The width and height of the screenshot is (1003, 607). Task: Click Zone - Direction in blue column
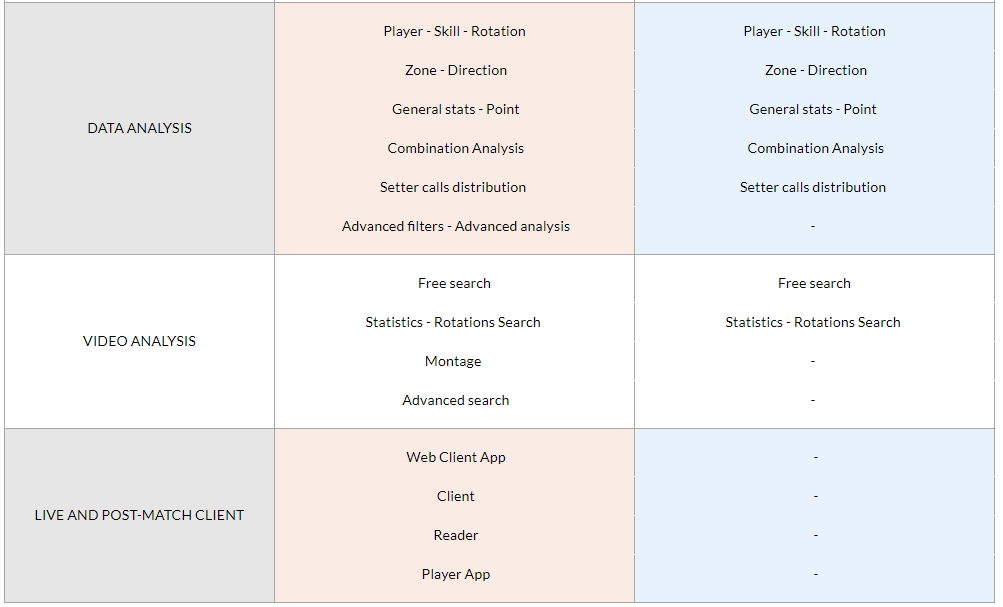pyautogui.click(x=816, y=70)
